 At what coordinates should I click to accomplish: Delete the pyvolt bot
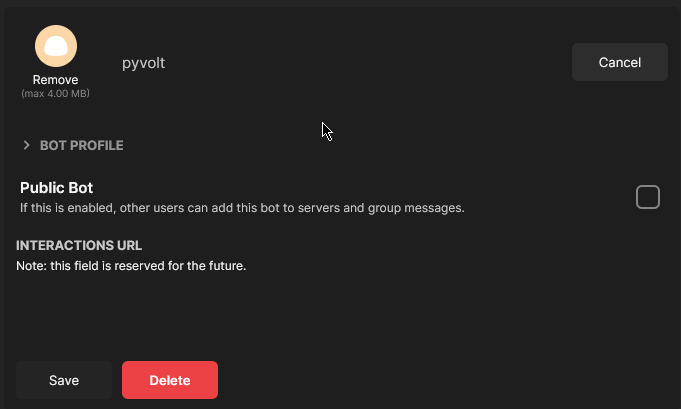[170, 380]
